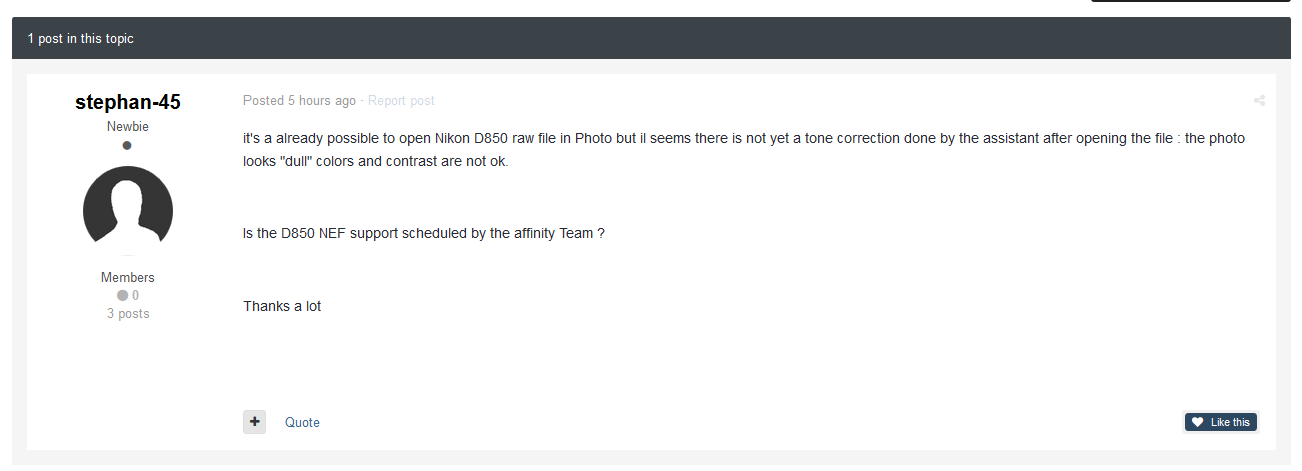Click the share icon on the post
This screenshot has height=471, width=1302.
pos(1259,101)
